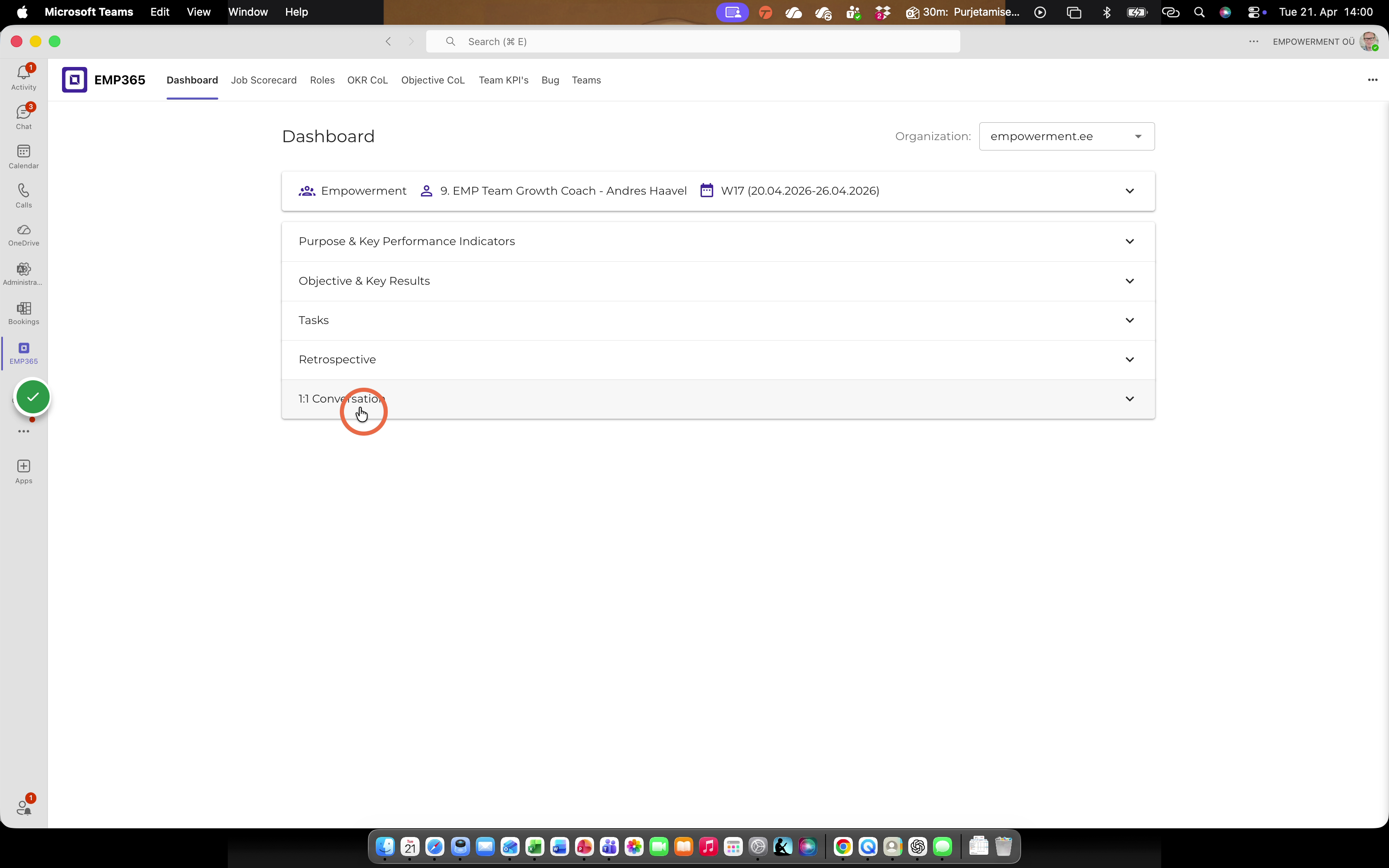Expand Objective & Key Results section
The width and height of the screenshot is (1389, 868).
point(718,281)
